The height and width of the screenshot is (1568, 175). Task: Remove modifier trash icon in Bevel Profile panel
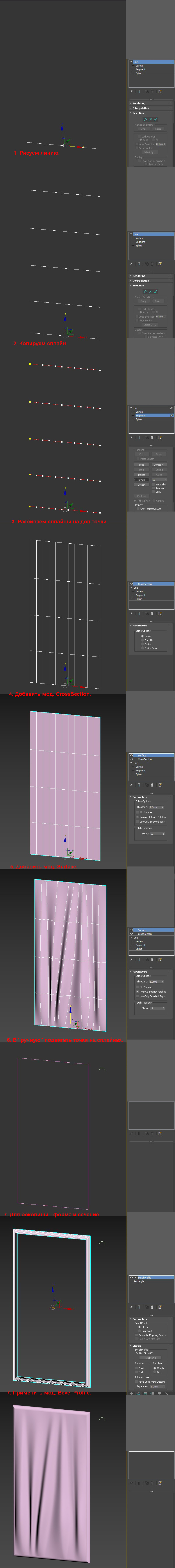point(152,1307)
